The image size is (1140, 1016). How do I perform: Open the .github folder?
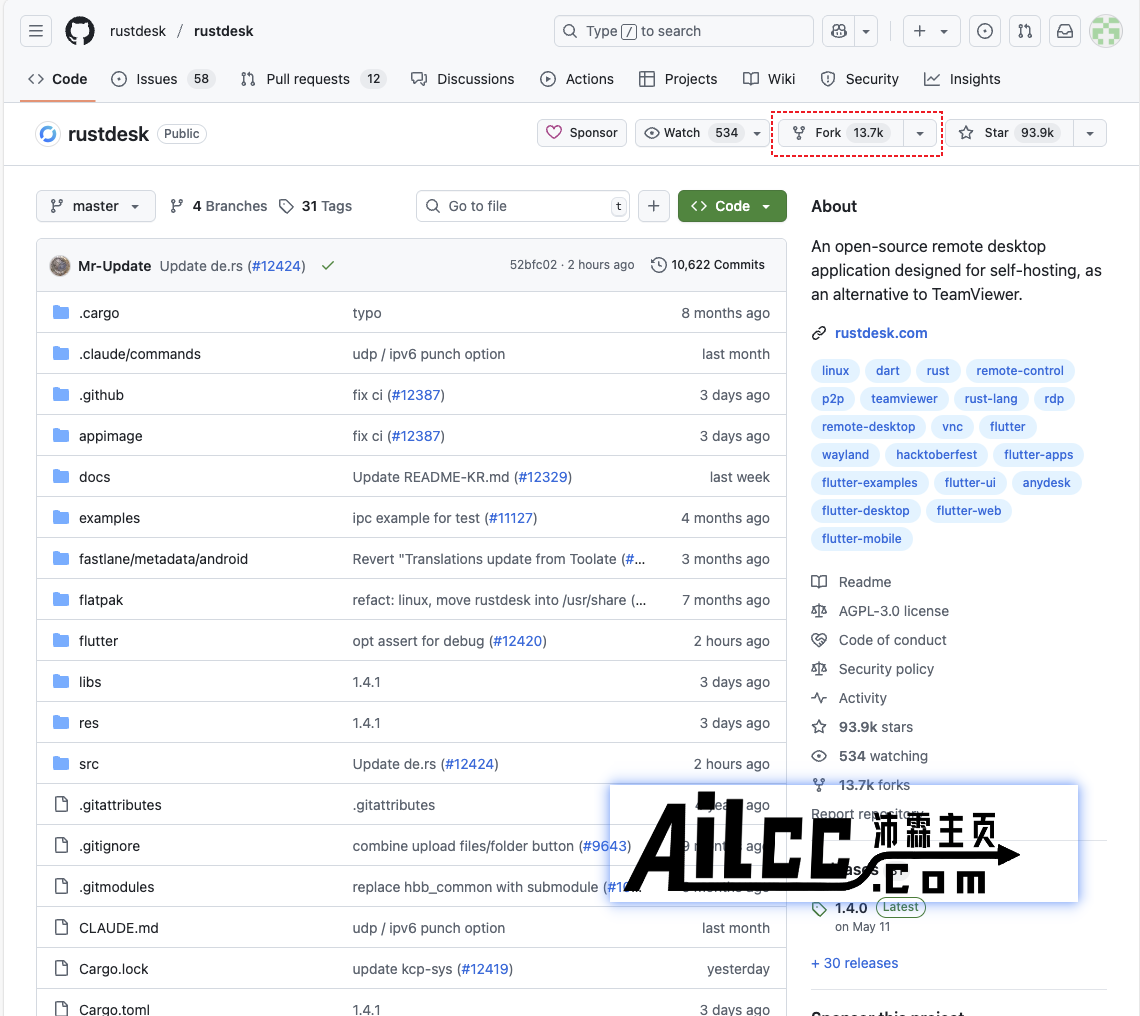pyautogui.click(x=101, y=395)
